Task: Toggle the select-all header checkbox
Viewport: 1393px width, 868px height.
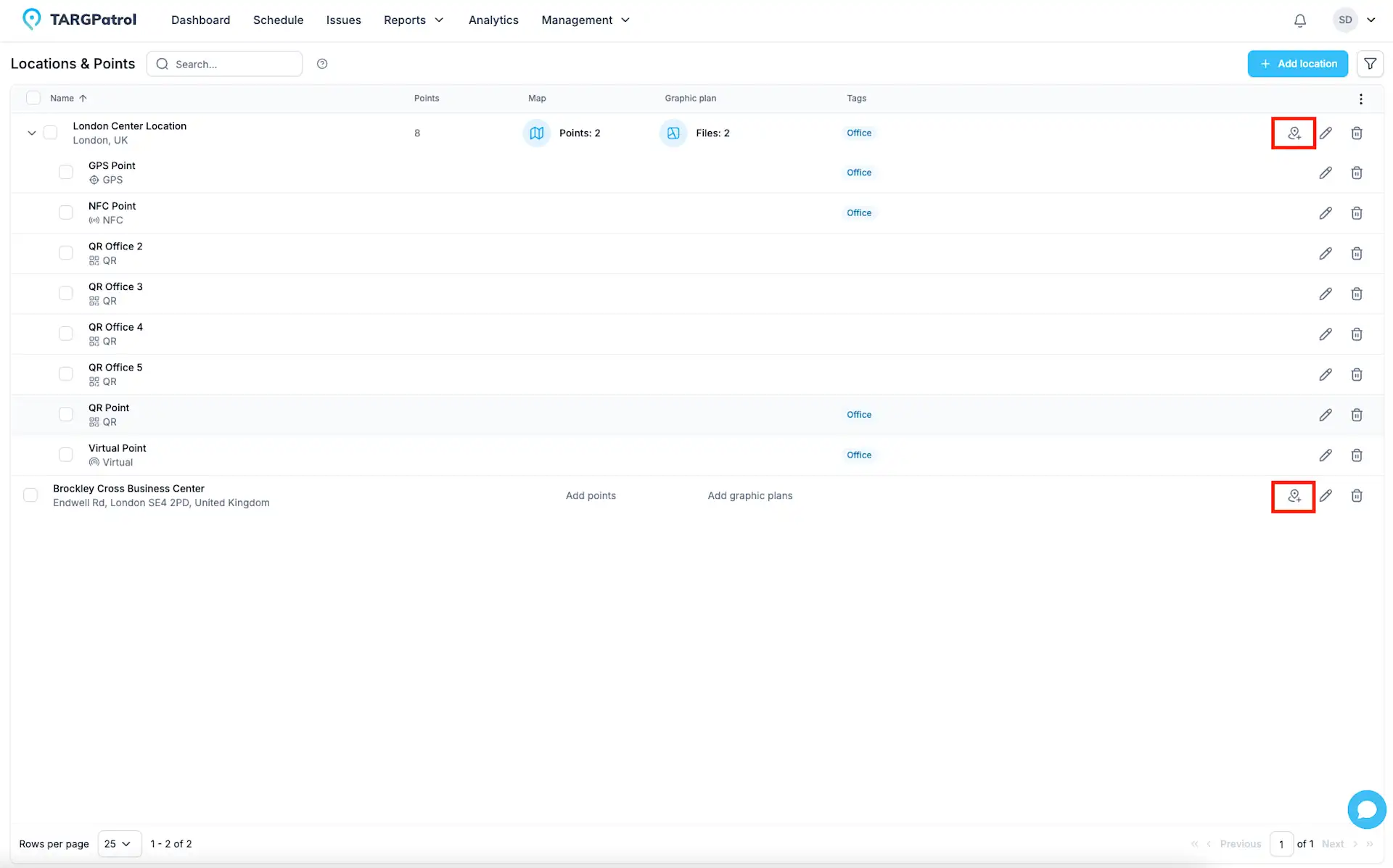Action: 33,98
